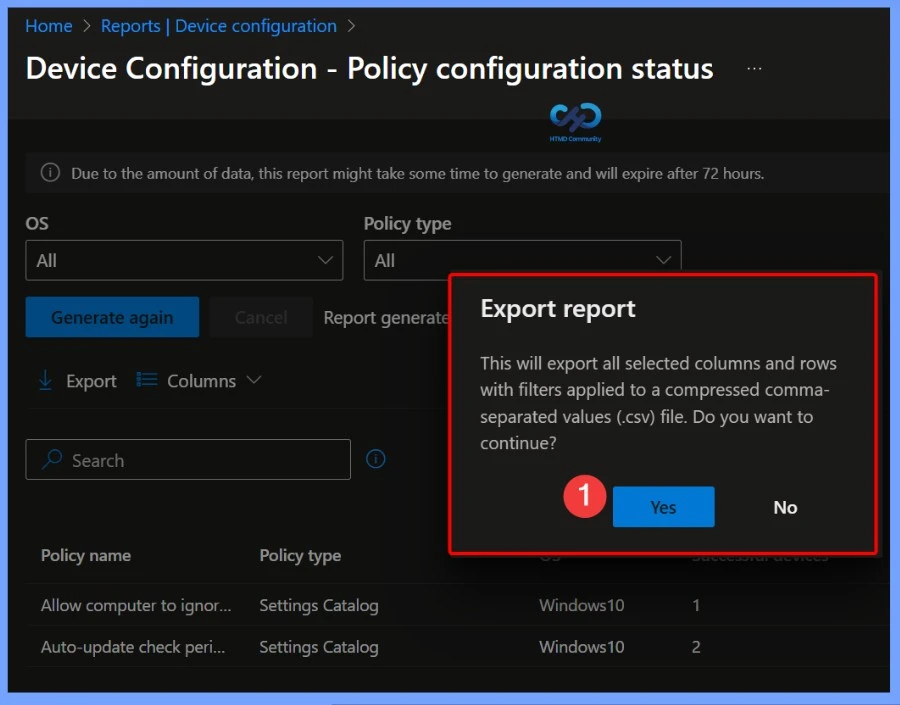Click the info circle icon next to the search box
Image resolution: width=900 pixels, height=705 pixels.
(x=375, y=458)
